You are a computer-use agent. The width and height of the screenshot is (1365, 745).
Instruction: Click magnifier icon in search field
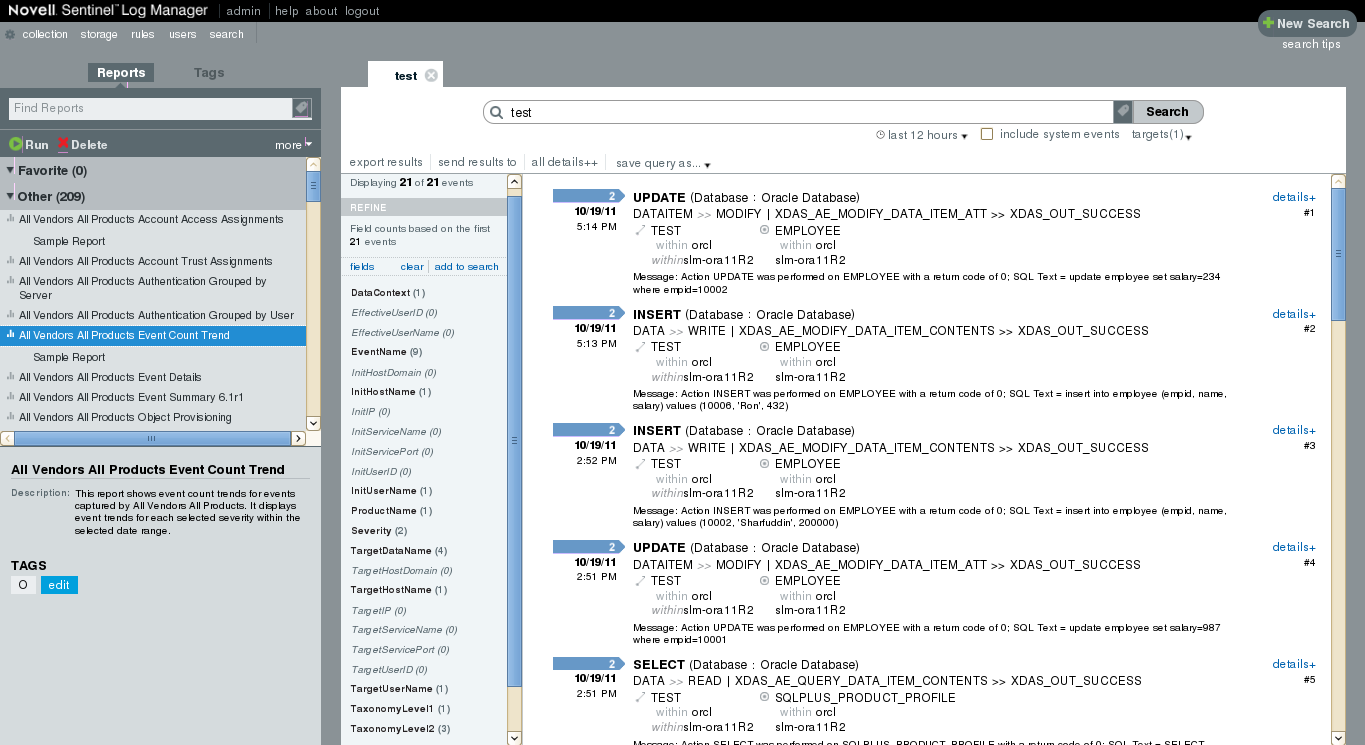[496, 113]
